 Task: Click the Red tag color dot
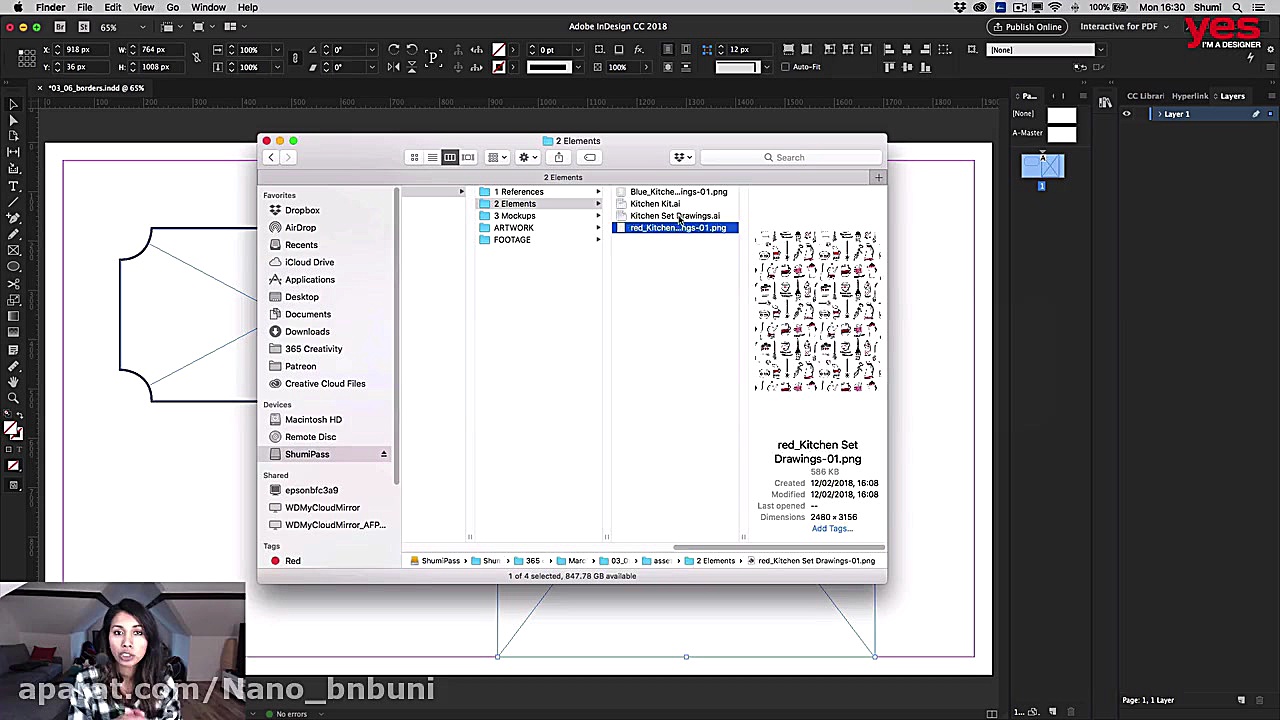coord(275,561)
